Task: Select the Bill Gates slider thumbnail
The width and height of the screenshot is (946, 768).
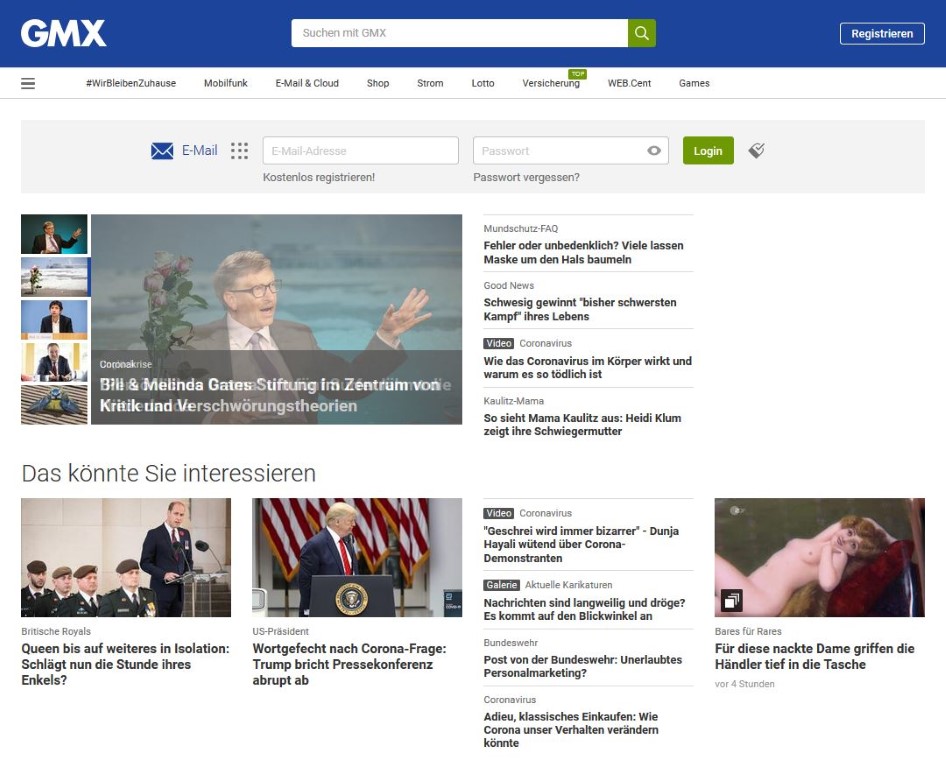Action: [54, 235]
